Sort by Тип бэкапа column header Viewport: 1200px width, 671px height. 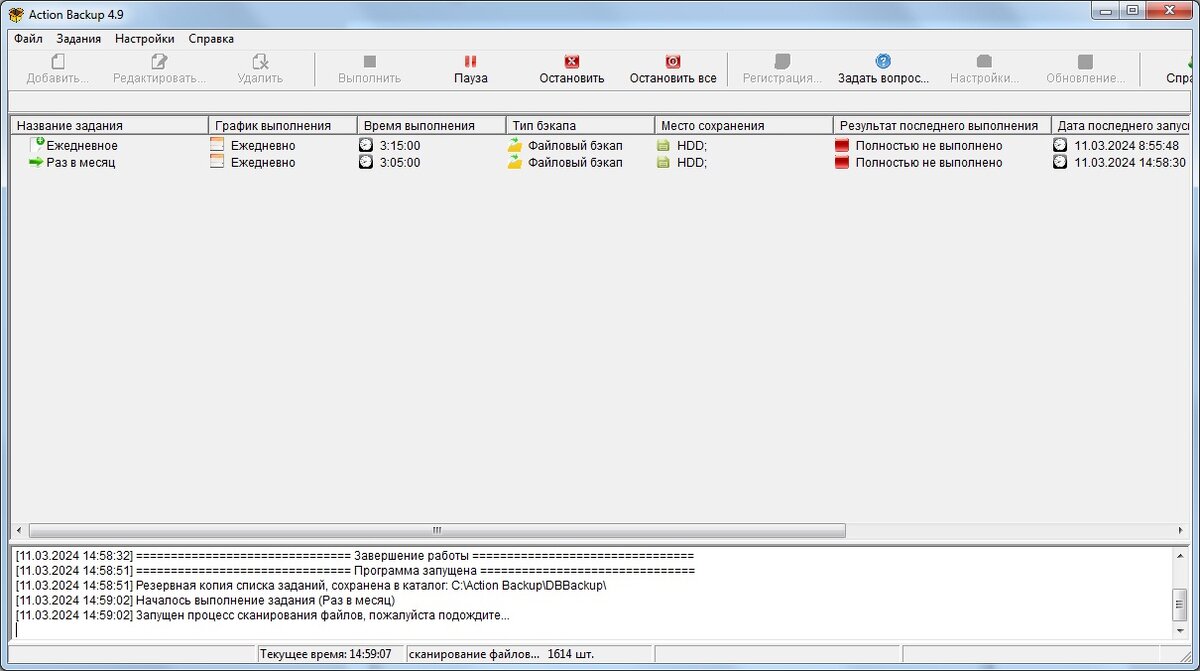(580, 125)
